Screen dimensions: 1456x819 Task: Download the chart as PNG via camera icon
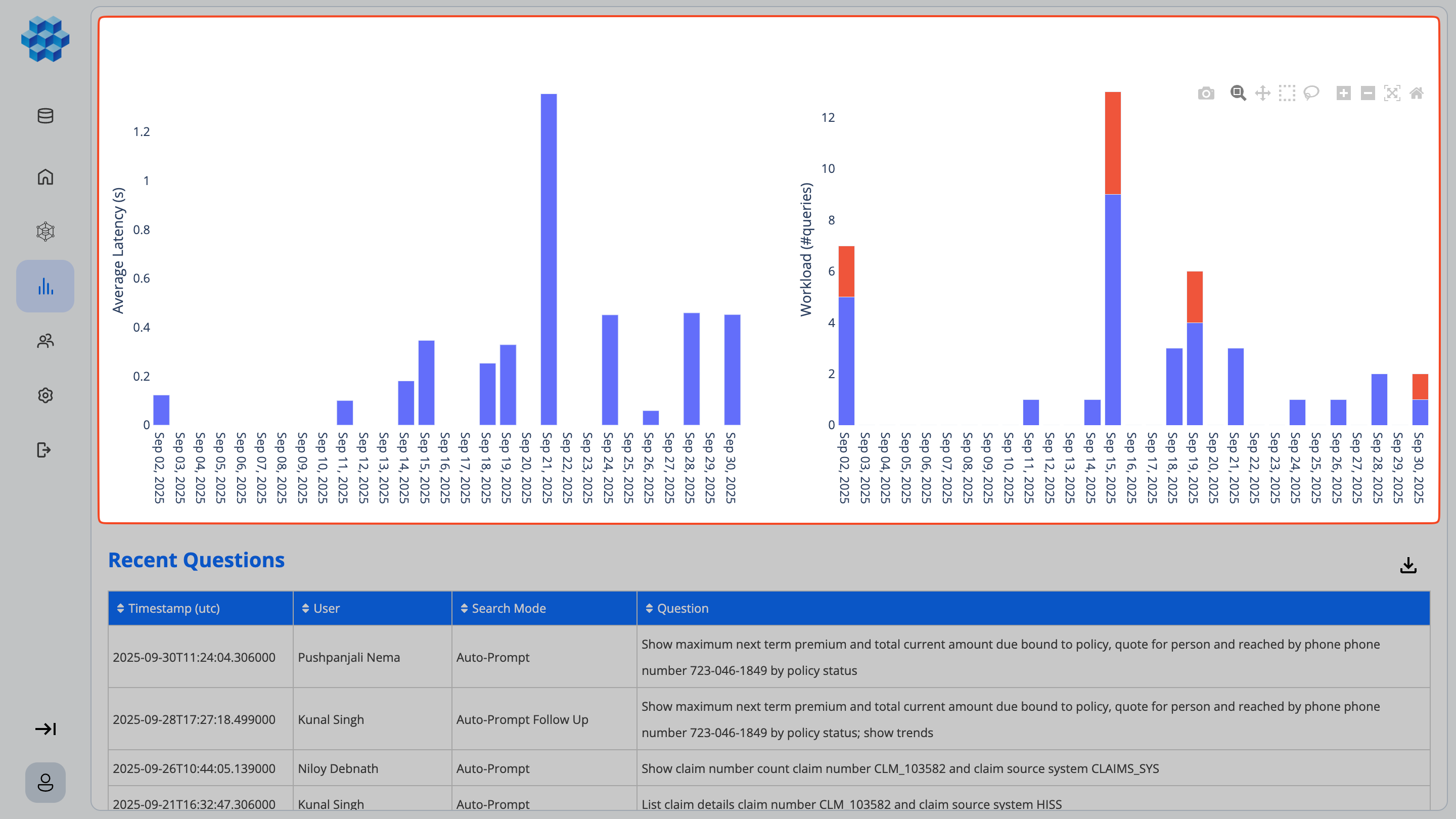1206,93
